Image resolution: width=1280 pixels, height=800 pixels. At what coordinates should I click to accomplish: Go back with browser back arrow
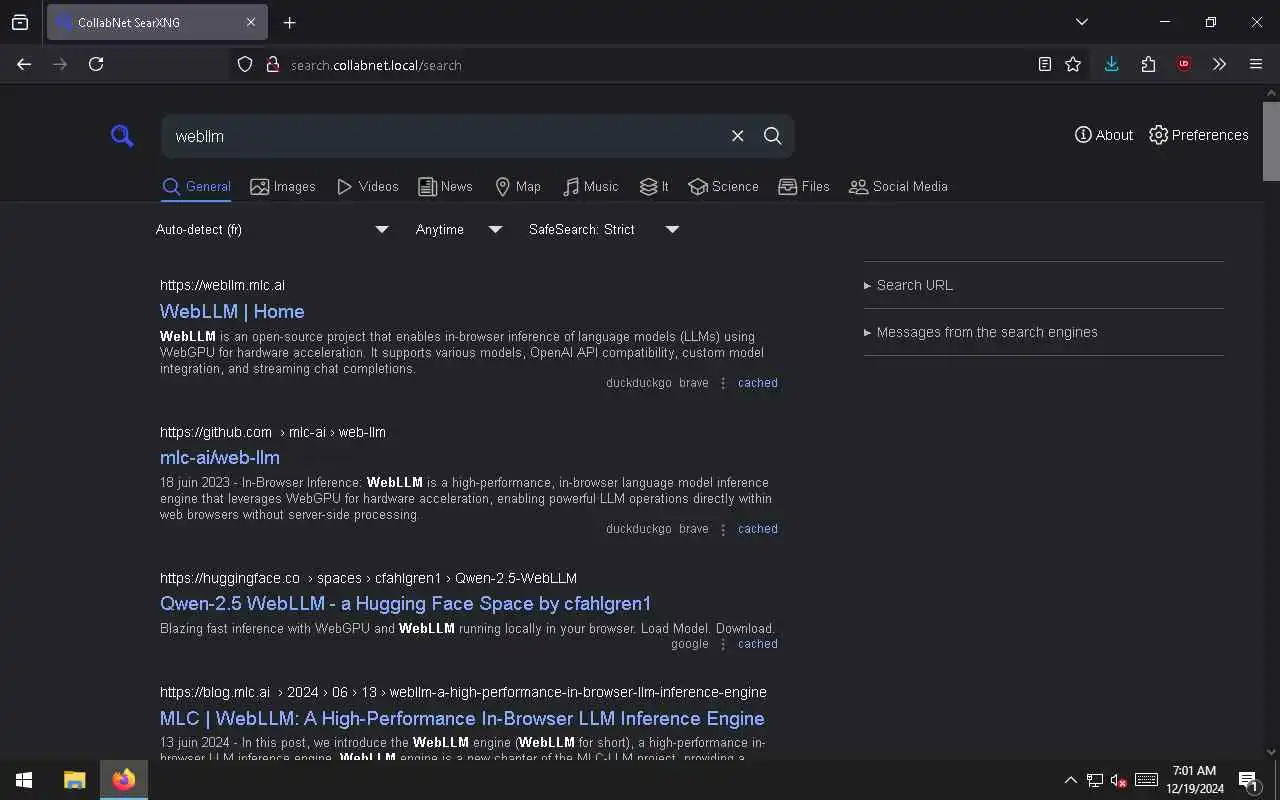pyautogui.click(x=24, y=64)
